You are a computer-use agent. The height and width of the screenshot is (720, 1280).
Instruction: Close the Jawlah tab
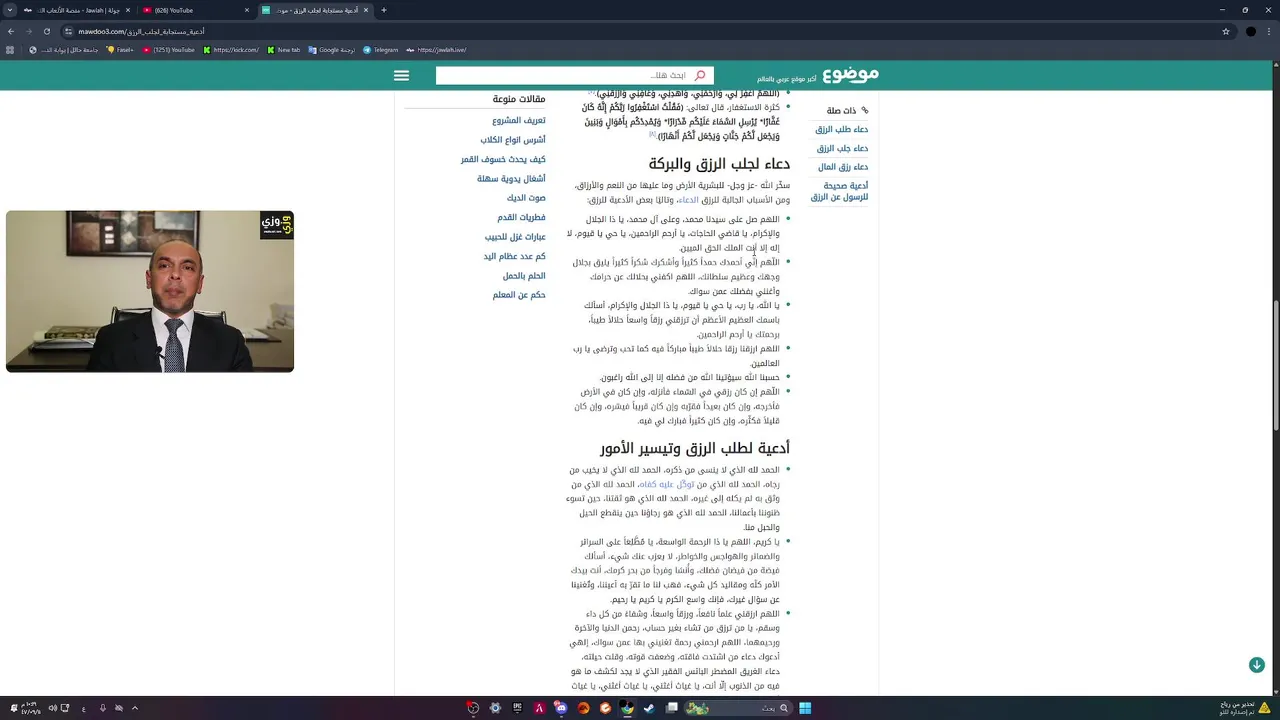[x=127, y=10]
